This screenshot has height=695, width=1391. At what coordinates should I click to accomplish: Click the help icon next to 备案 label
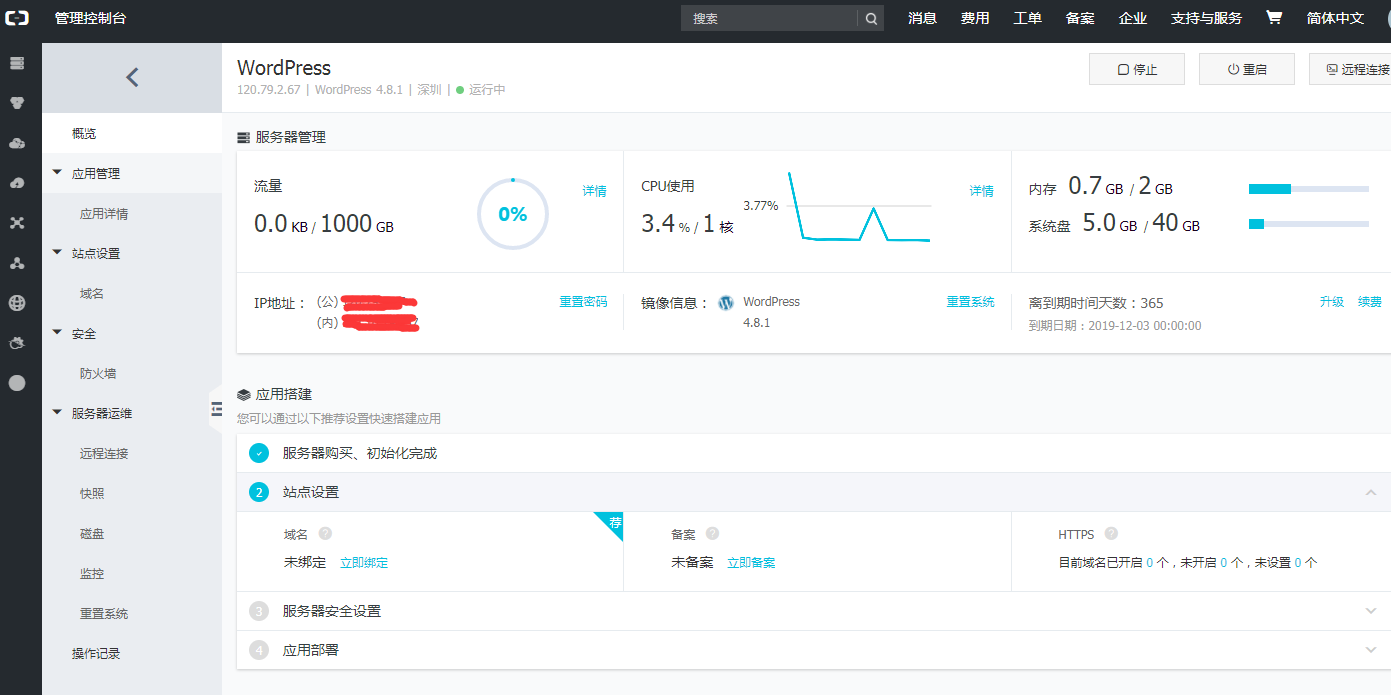click(712, 534)
